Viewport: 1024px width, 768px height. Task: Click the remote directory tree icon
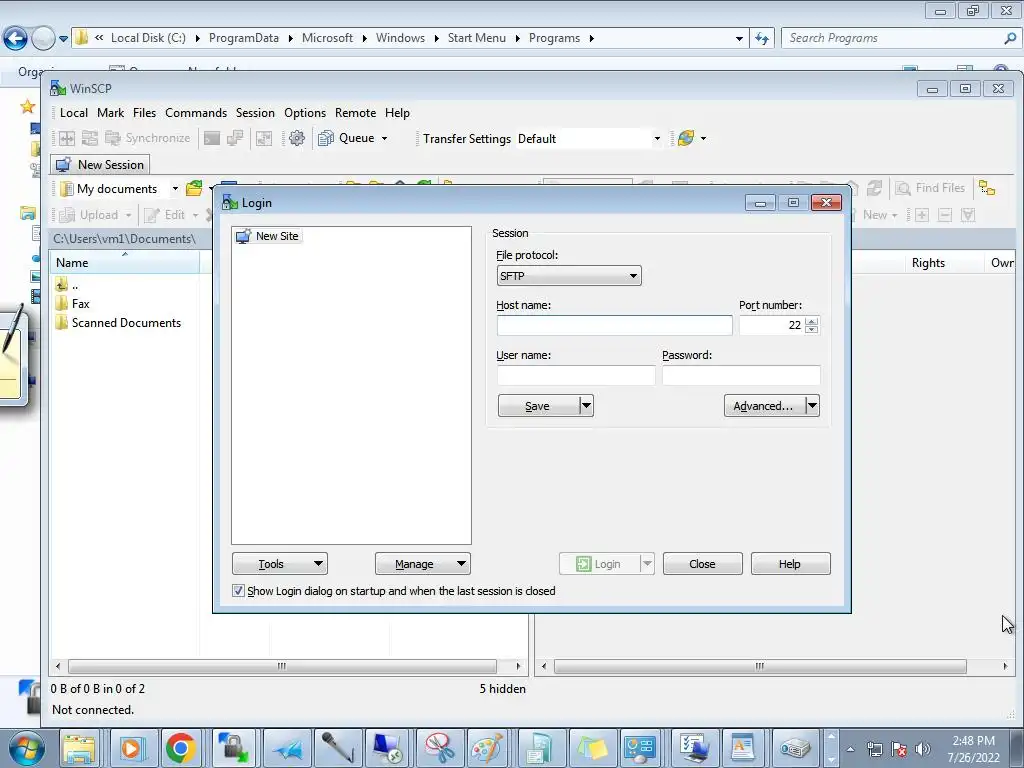987,188
